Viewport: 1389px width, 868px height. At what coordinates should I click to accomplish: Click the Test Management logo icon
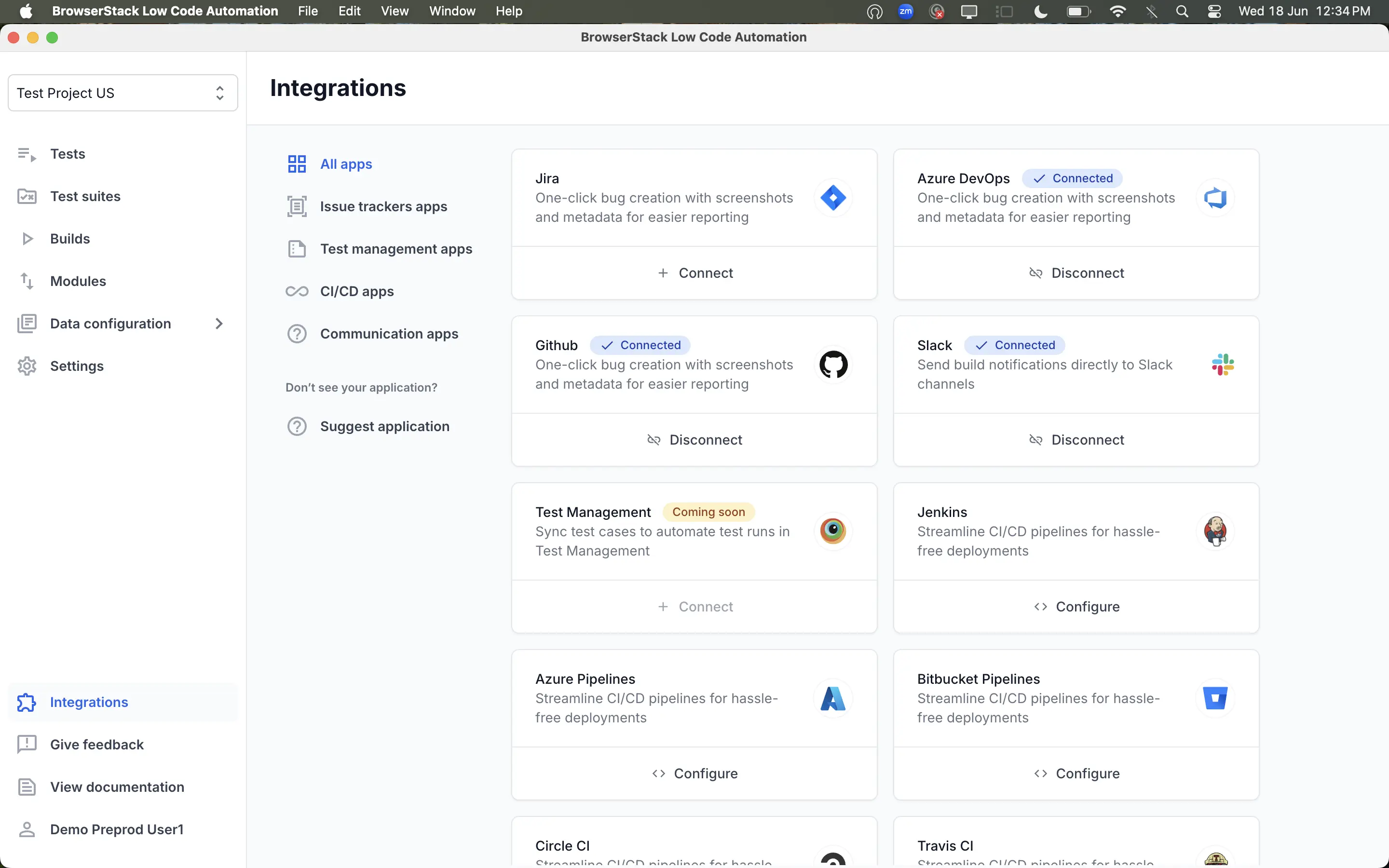click(833, 531)
